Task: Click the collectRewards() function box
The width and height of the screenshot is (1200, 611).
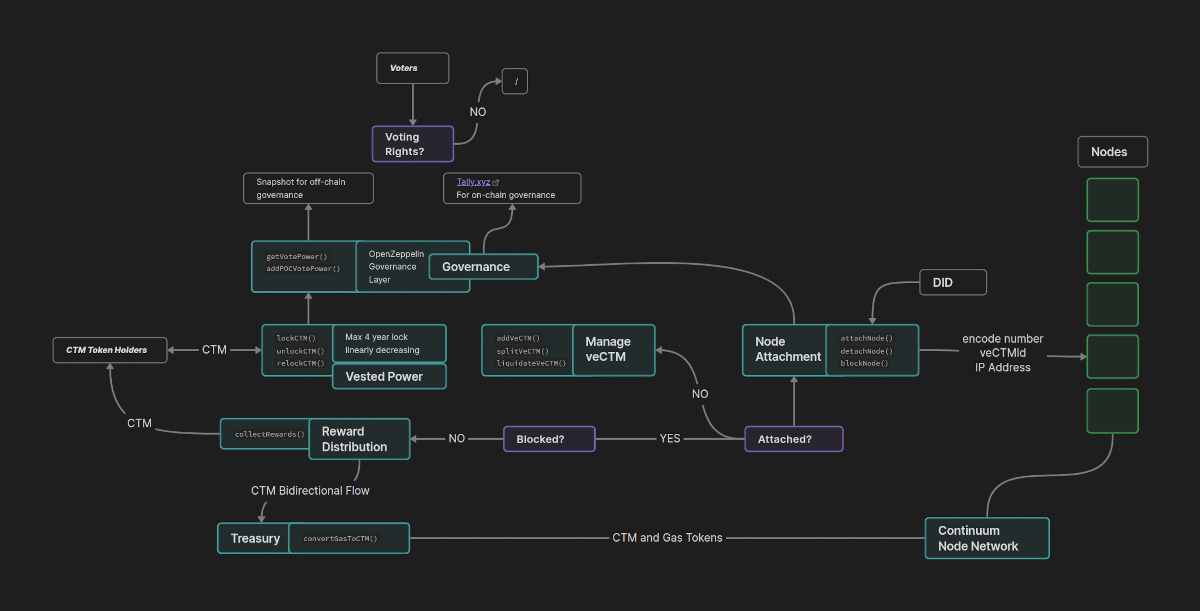Action: 265,434
